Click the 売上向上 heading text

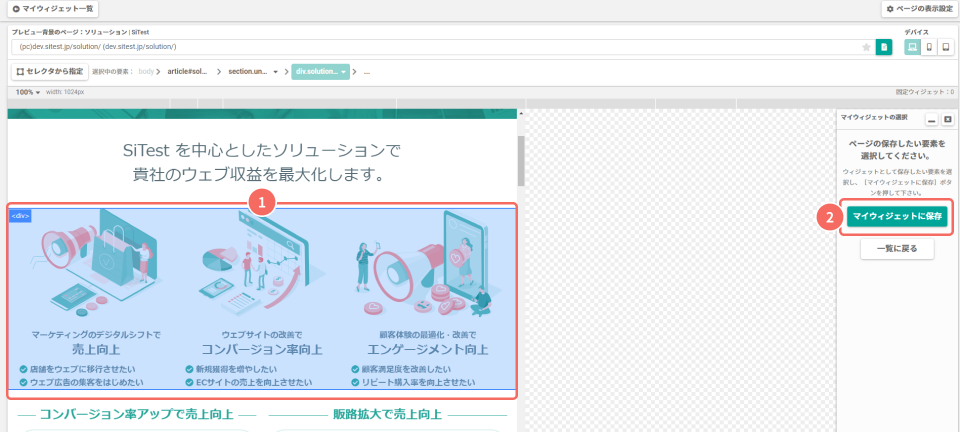tap(96, 350)
